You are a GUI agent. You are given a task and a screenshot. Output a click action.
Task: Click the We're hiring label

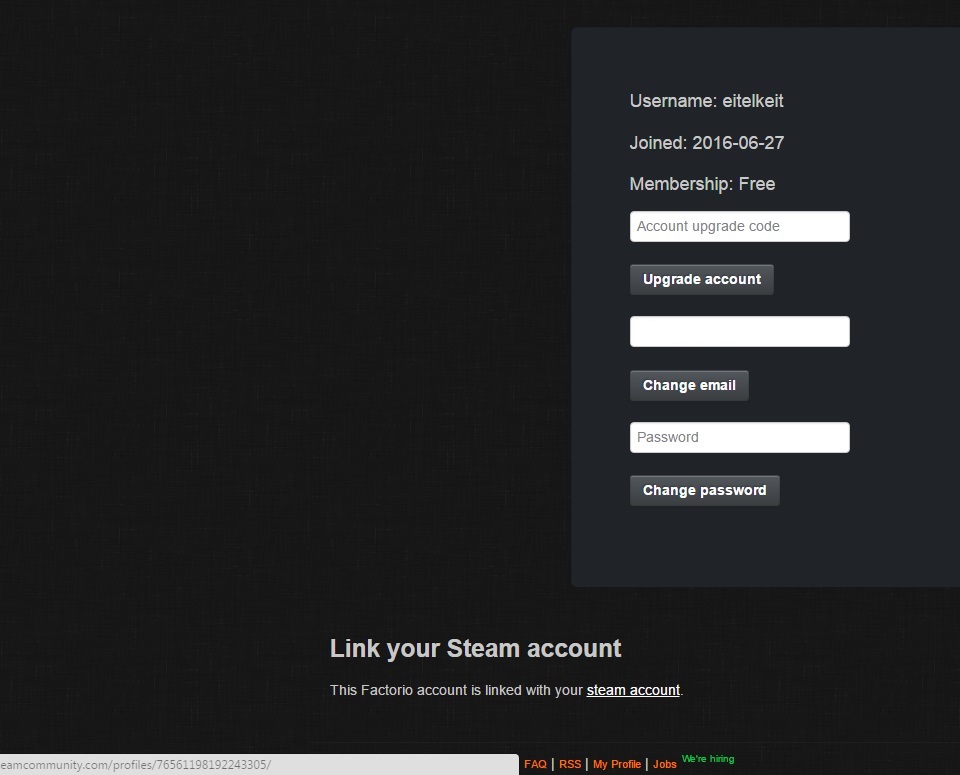[708, 758]
